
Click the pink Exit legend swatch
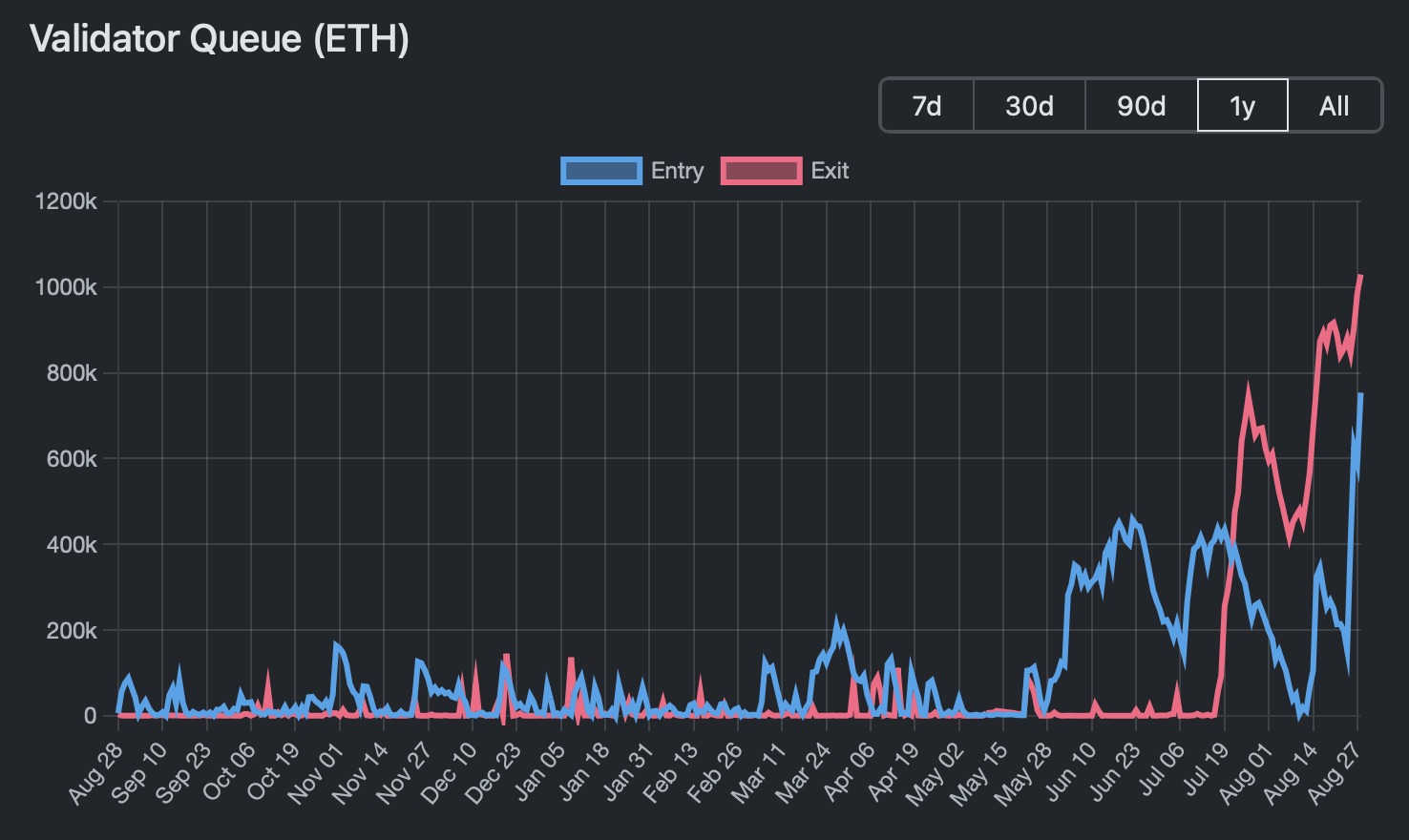point(761,170)
